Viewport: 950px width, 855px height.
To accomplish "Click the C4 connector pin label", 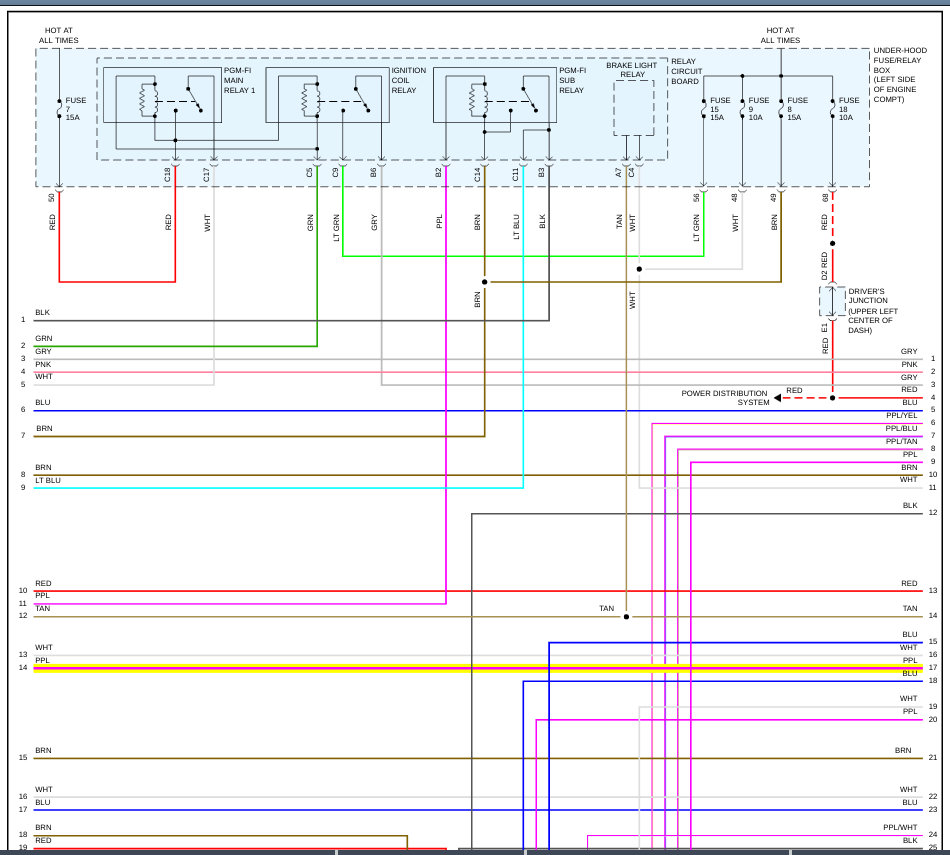I will click(631, 173).
